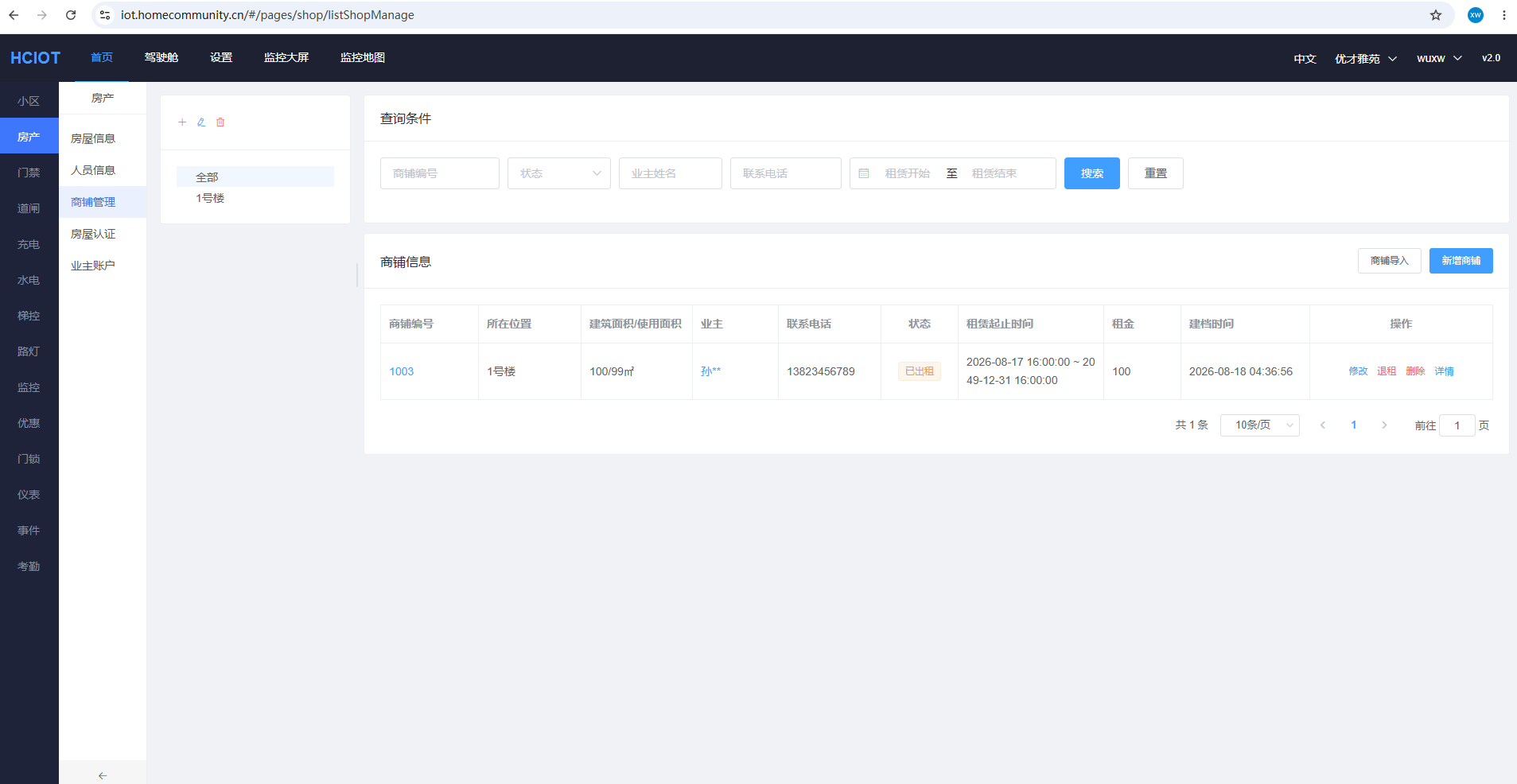Image resolution: width=1517 pixels, height=784 pixels.
Task: Click the blue 搜索 button
Action: coord(1092,173)
